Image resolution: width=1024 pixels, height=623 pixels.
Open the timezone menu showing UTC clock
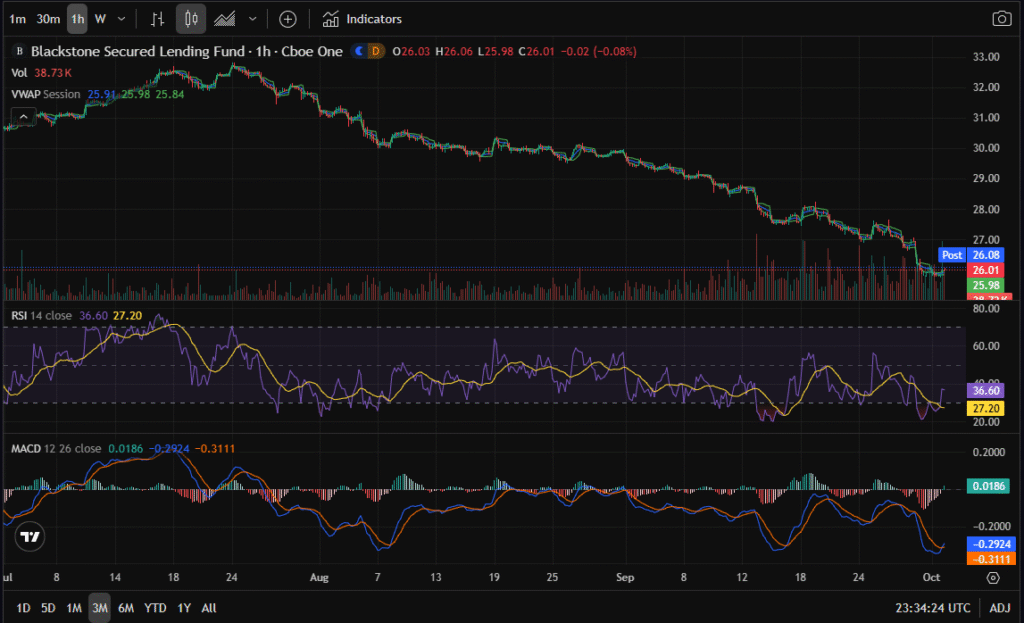(935, 608)
